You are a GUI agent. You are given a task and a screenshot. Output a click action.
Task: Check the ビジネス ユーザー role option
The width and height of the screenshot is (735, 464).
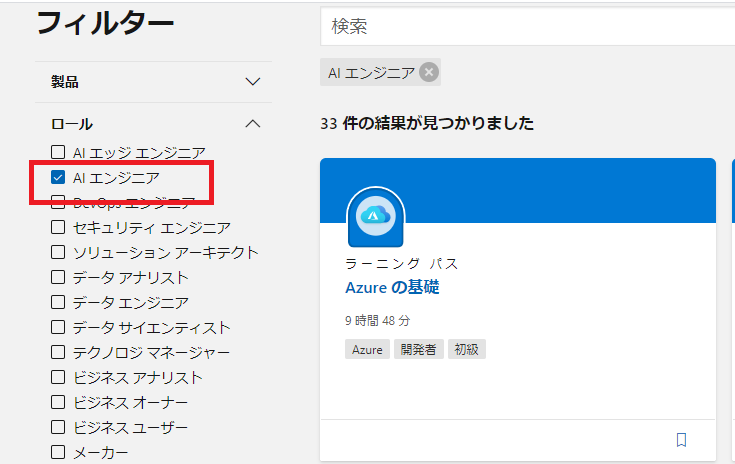[x=58, y=427]
